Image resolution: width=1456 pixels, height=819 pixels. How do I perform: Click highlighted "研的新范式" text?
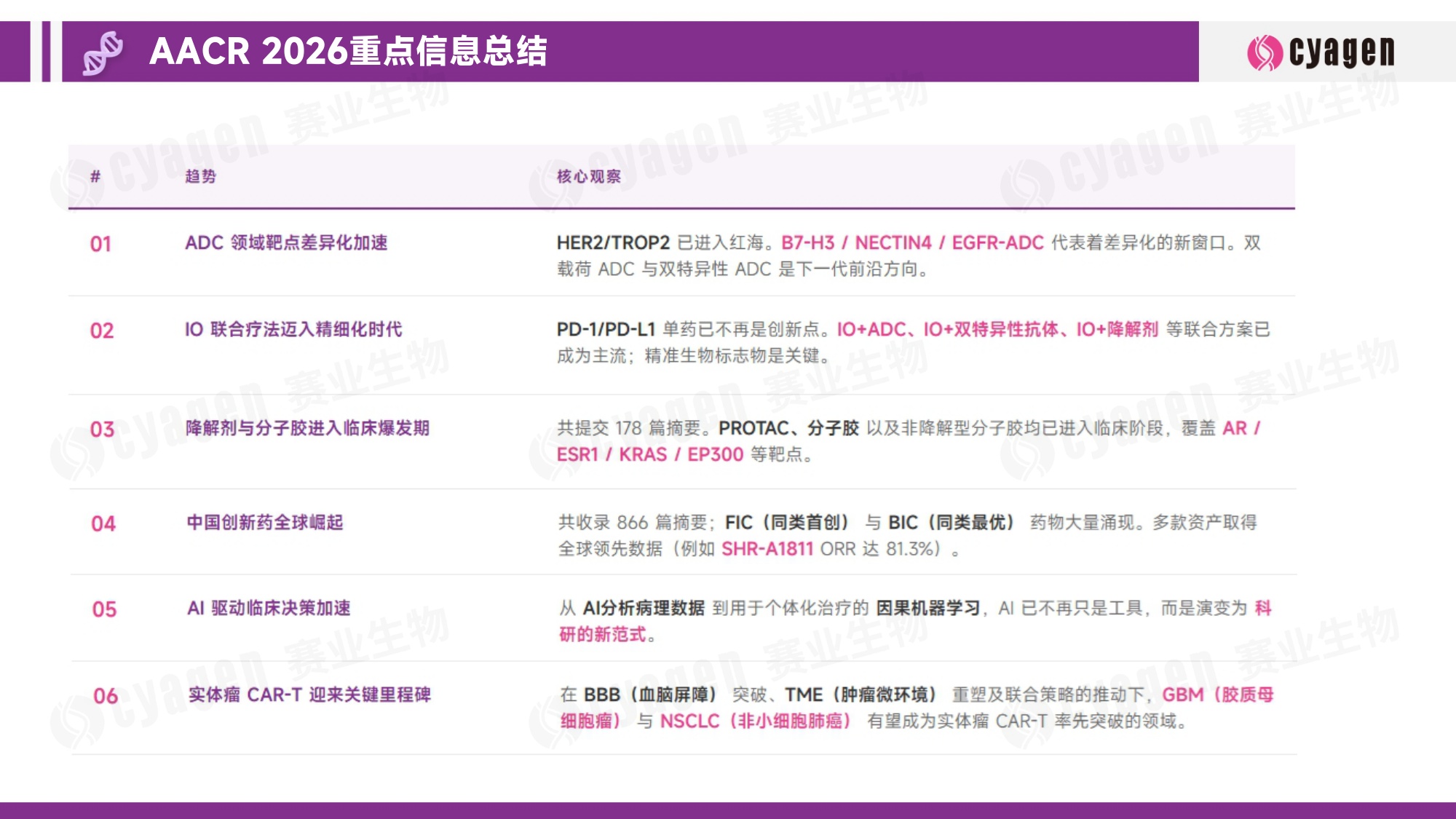(603, 634)
